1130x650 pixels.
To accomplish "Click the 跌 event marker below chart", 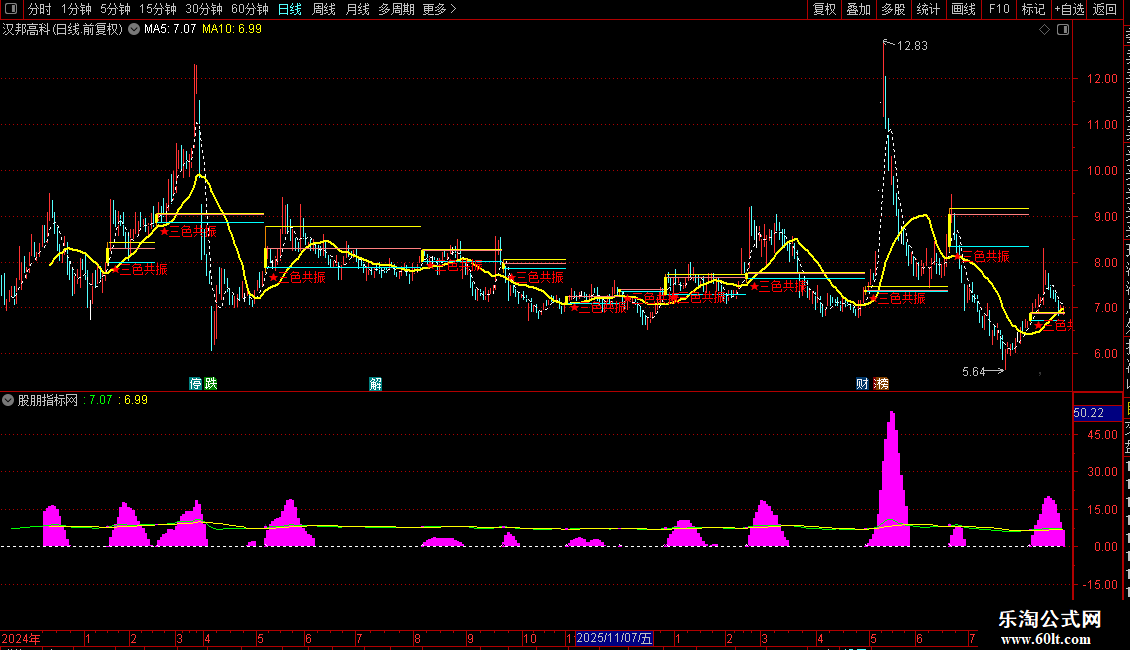I will click(210, 383).
